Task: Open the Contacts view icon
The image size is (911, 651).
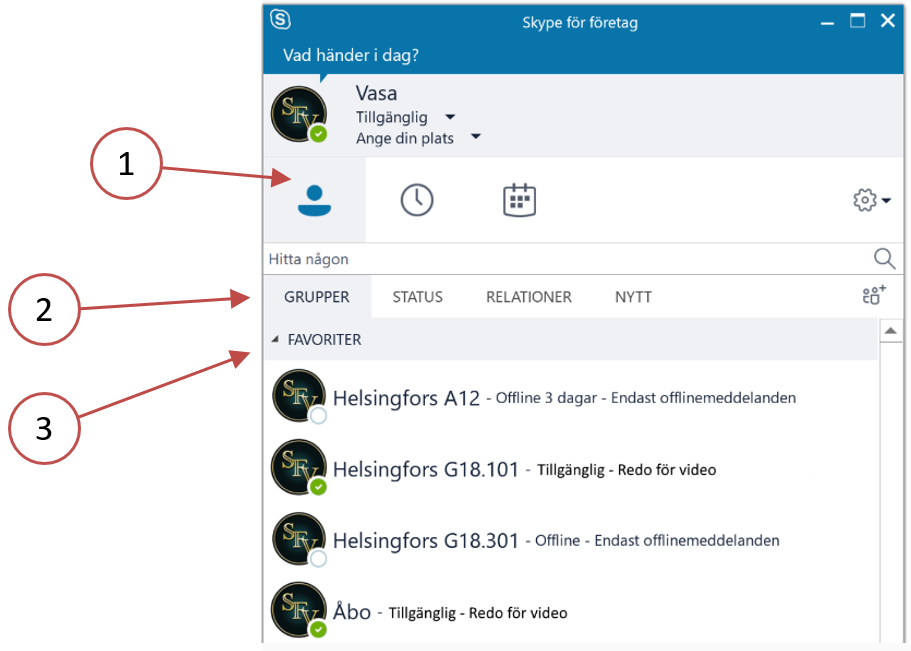Action: 315,200
